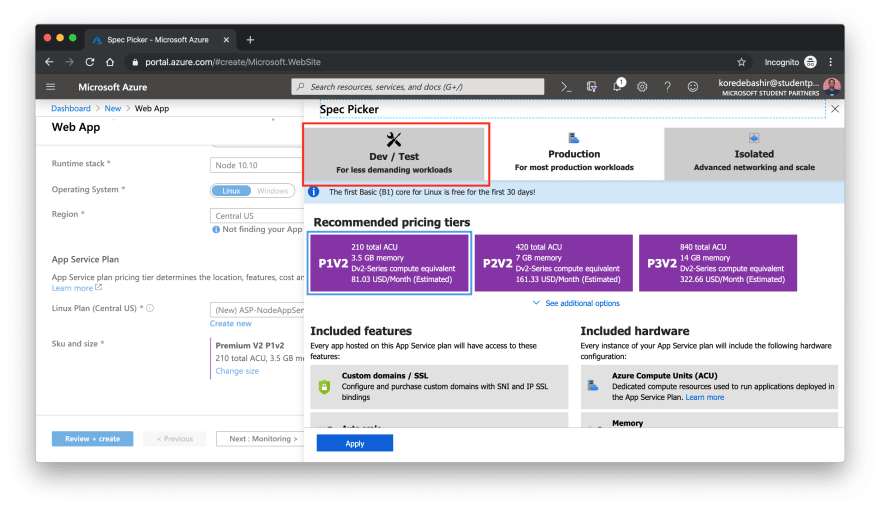Click the browser home button
Image resolution: width=880 pixels, height=509 pixels.
110,62
